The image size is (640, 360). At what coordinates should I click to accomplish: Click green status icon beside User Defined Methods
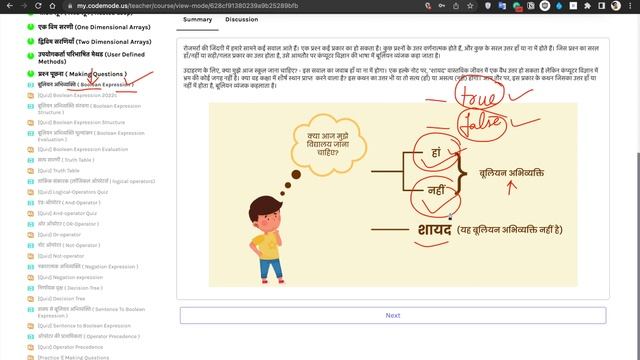pyautogui.click(x=31, y=56)
